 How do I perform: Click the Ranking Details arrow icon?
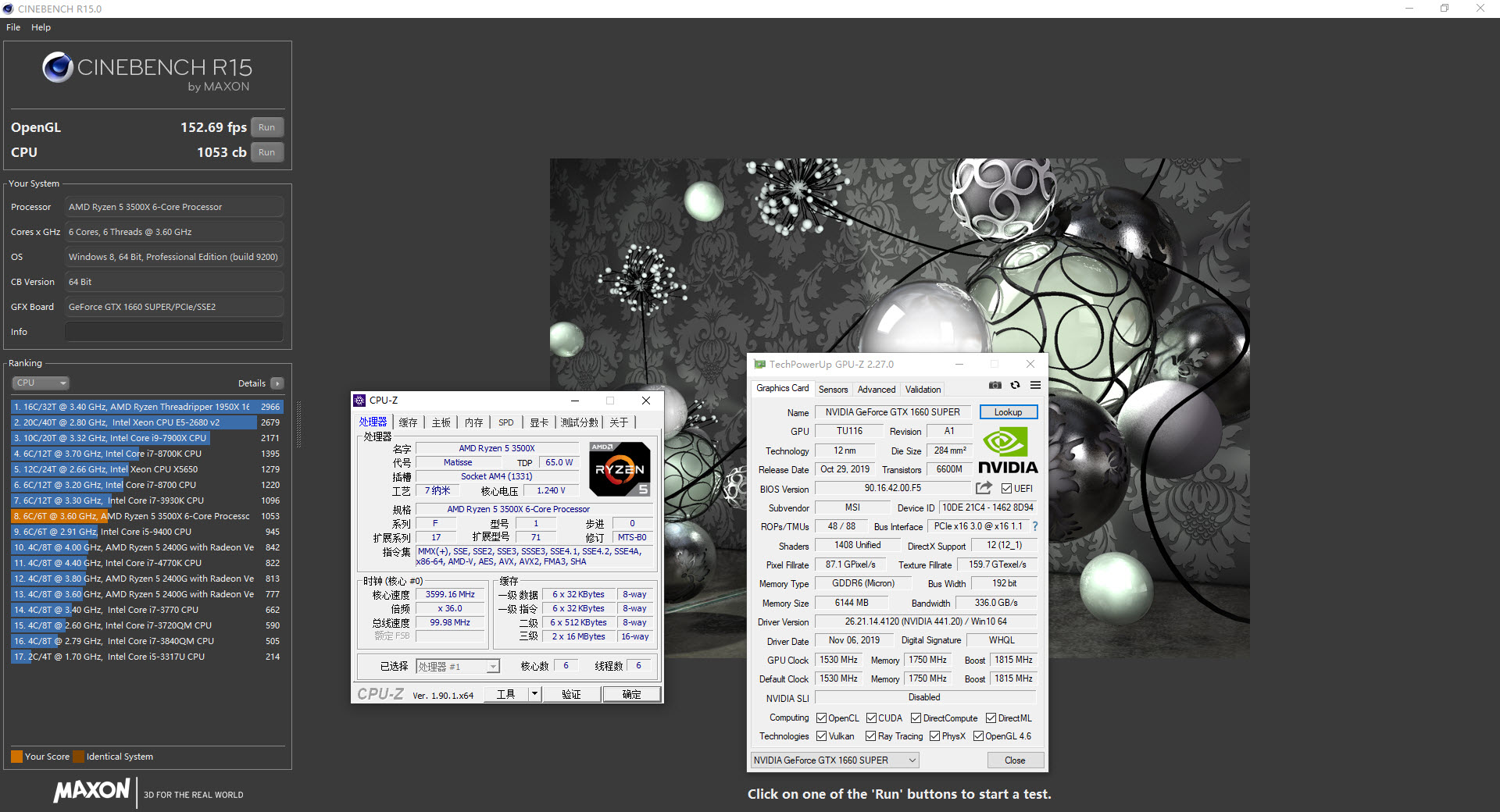tap(277, 383)
